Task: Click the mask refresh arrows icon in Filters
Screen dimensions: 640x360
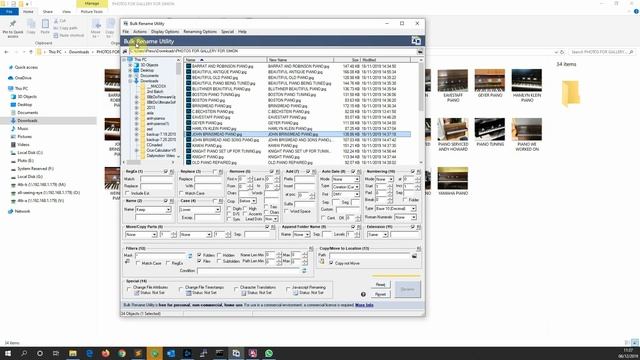Action: pos(190,256)
